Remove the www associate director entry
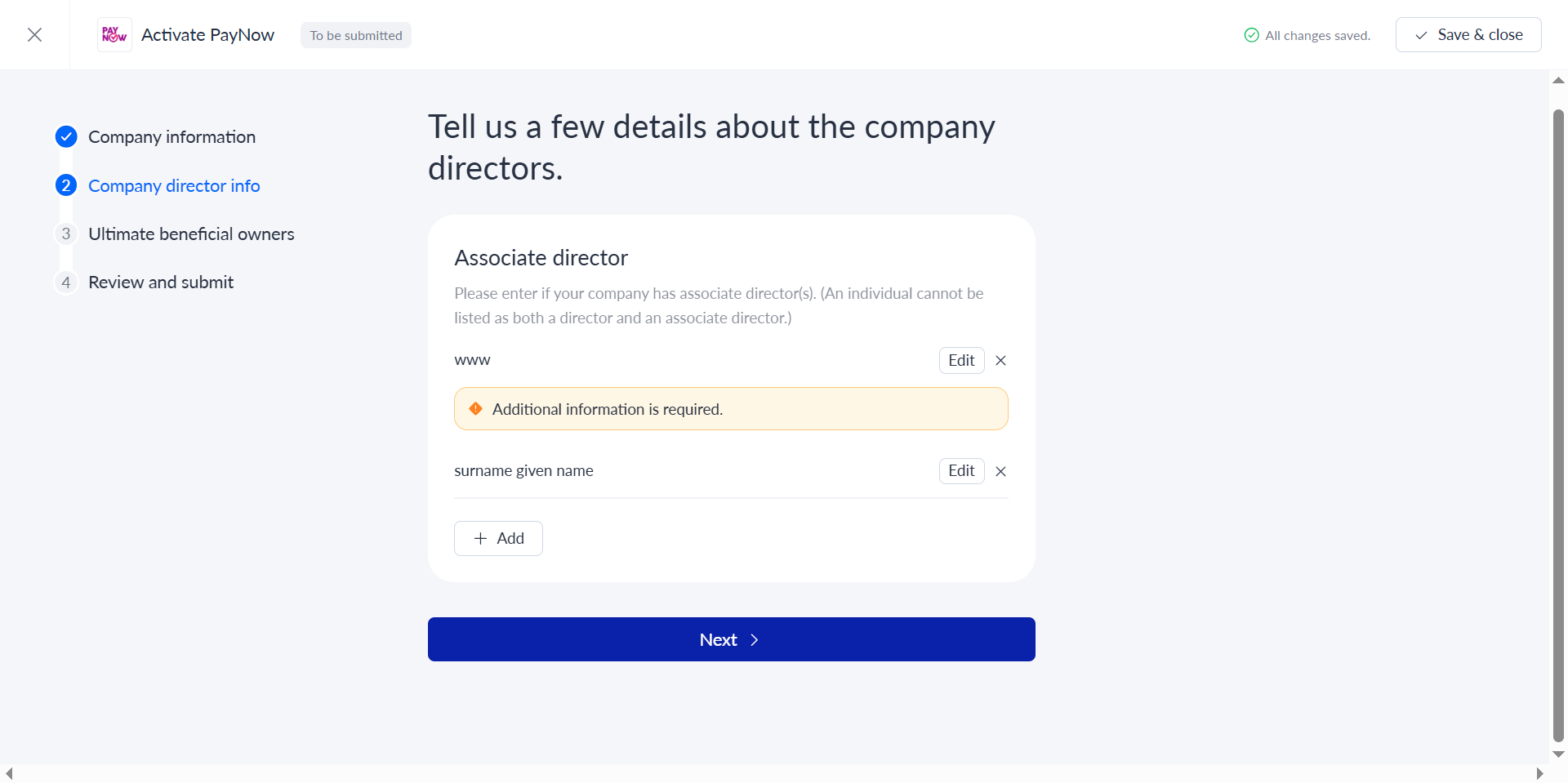 1000,360
